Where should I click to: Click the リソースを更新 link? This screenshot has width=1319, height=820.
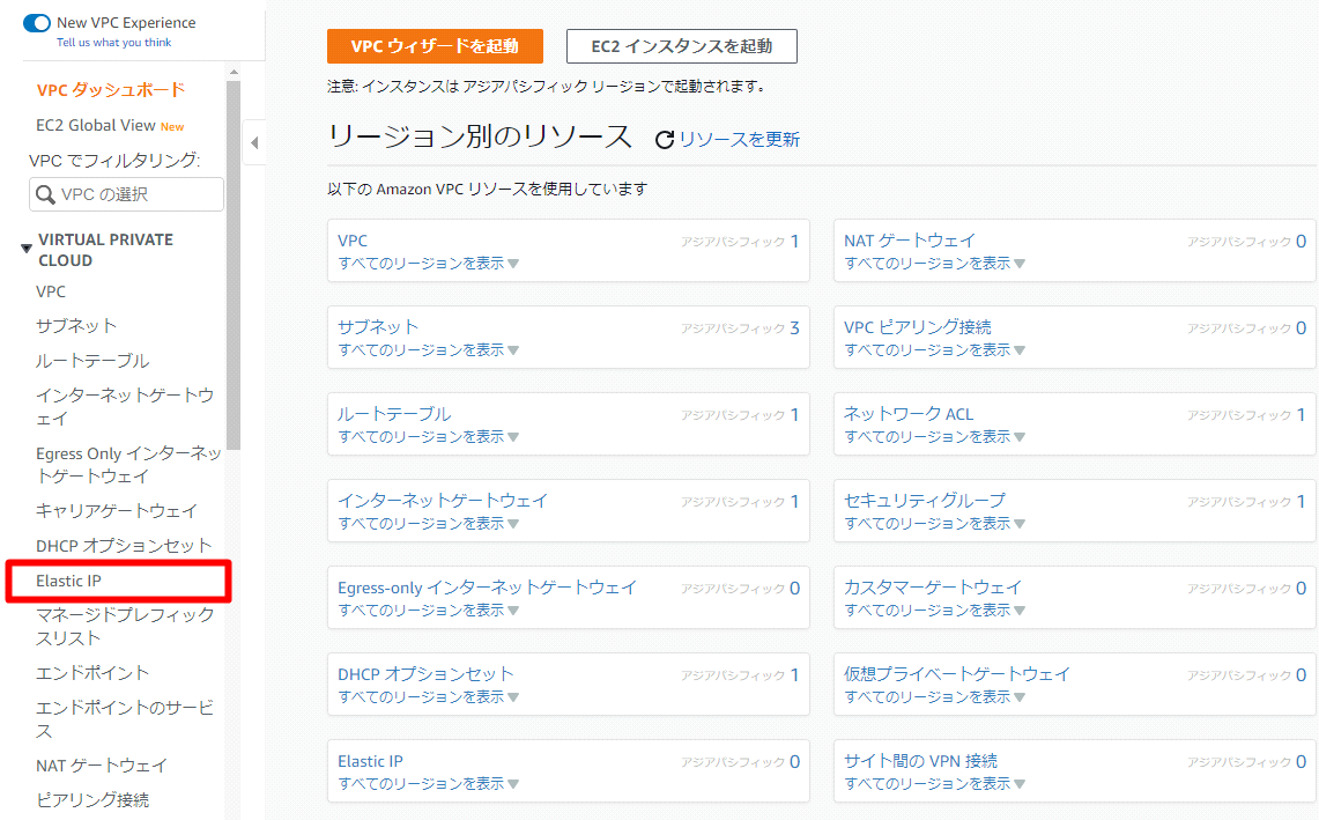(x=740, y=140)
